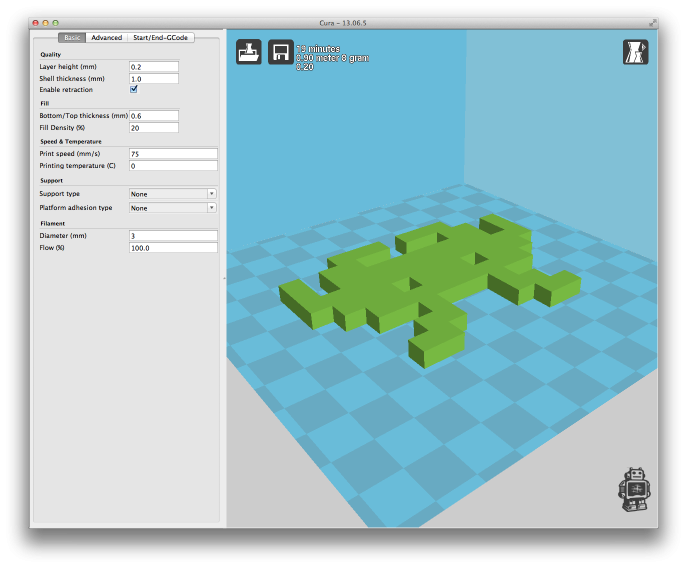Open the Support type dropdown
This screenshot has height=568, width=687.
coord(173,194)
